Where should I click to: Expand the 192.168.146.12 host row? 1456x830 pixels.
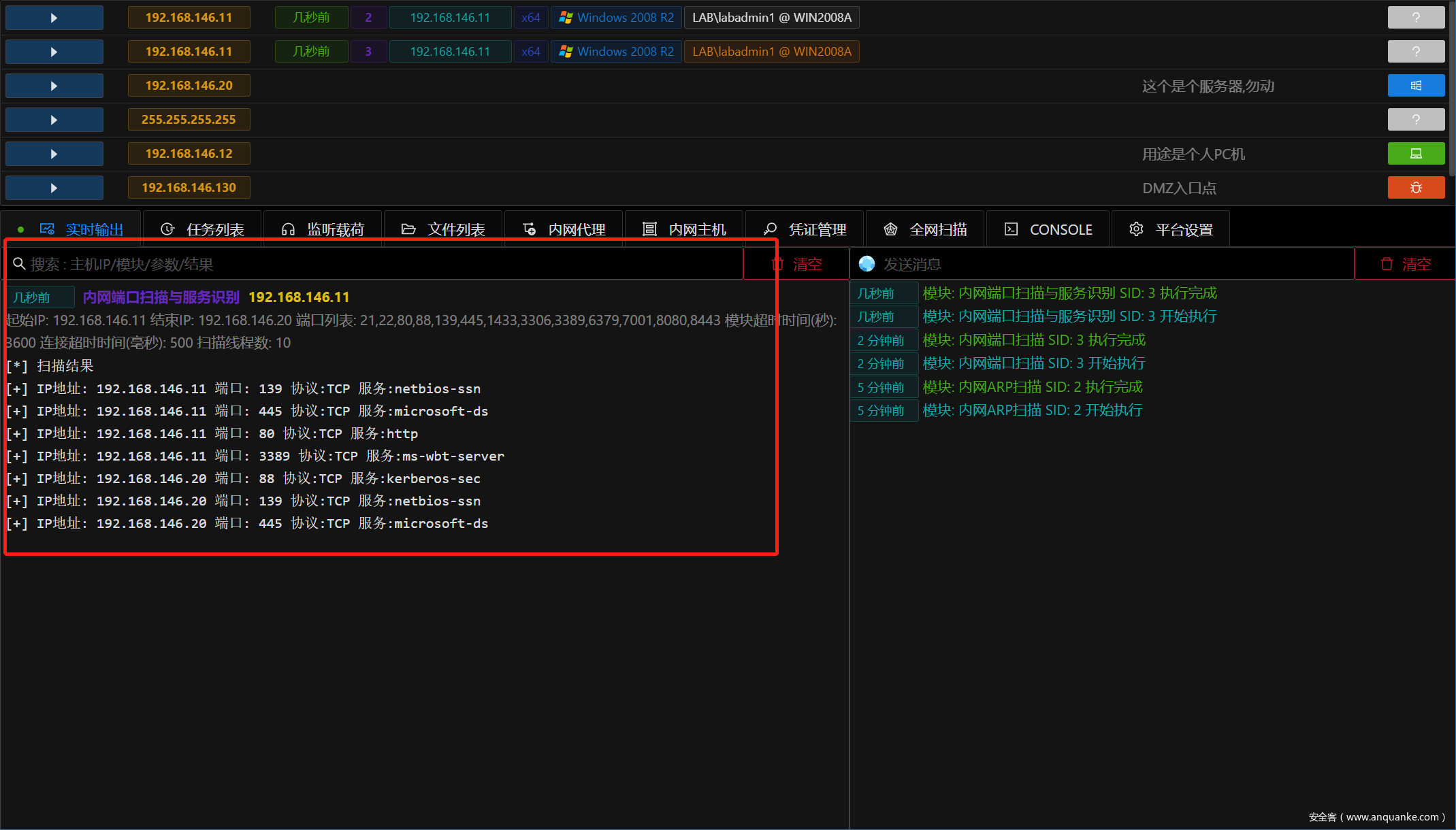[54, 154]
